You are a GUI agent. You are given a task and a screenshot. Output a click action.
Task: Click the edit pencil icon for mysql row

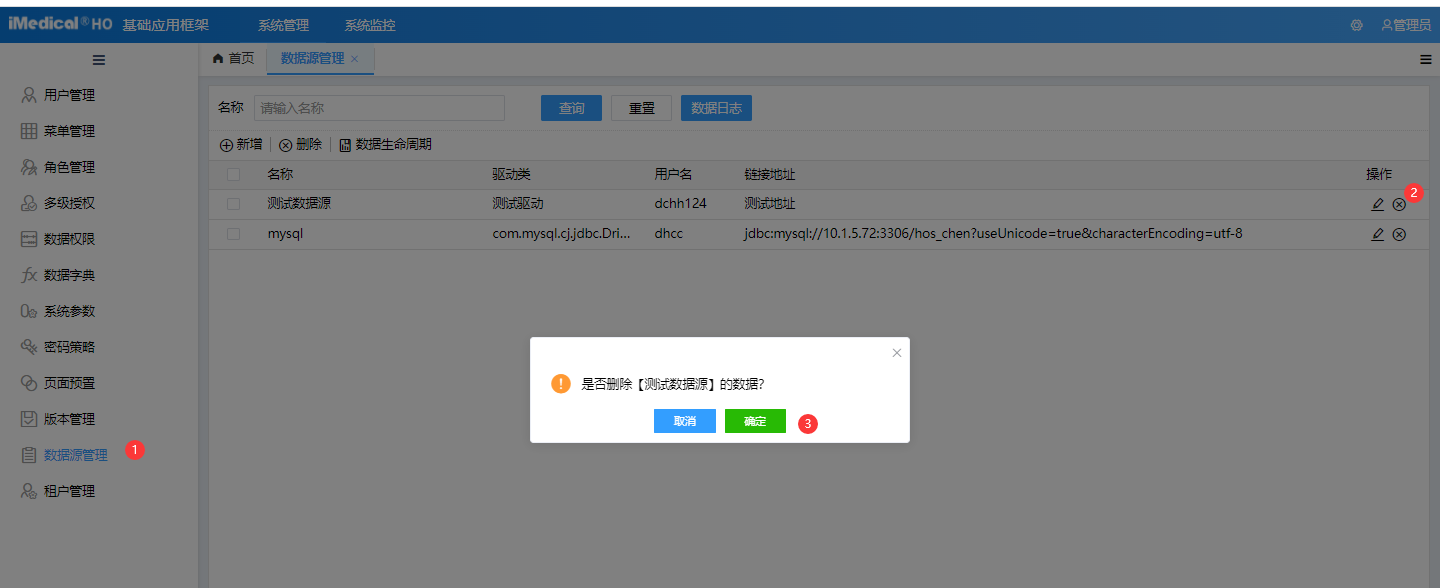click(x=1378, y=234)
